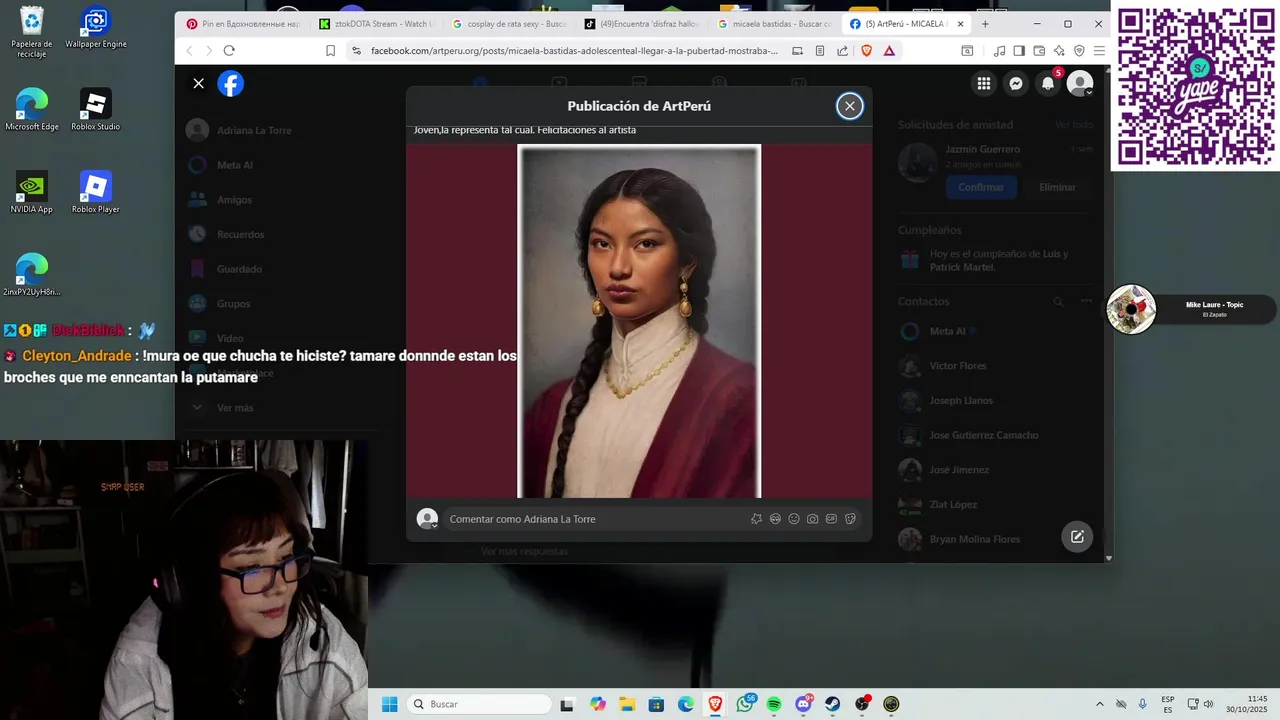This screenshot has width=1280, height=720.
Task: Open Spotify from the taskbar
Action: click(774, 704)
